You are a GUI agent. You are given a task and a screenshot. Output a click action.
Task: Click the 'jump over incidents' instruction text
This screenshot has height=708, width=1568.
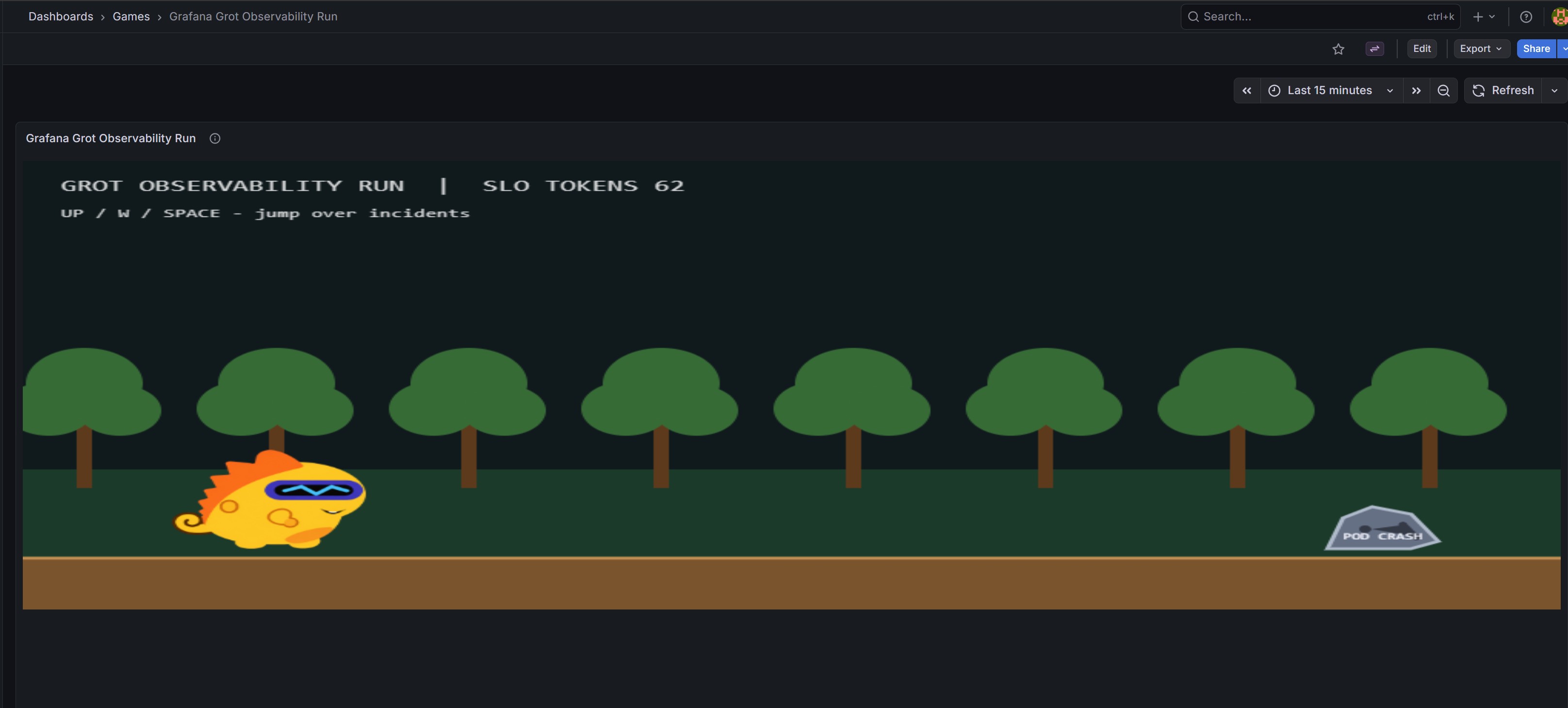tap(362, 213)
